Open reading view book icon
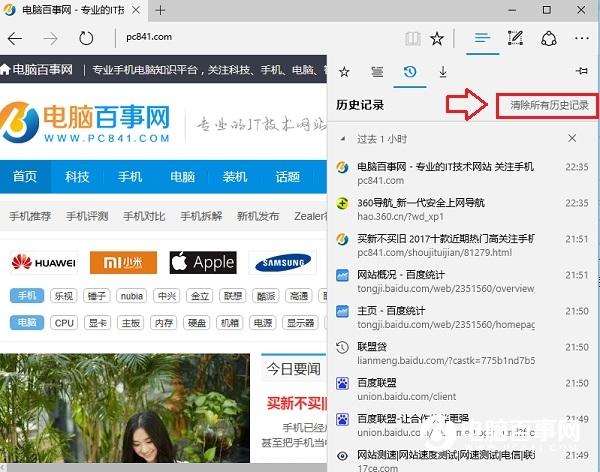This screenshot has width=600, height=472. point(413,38)
